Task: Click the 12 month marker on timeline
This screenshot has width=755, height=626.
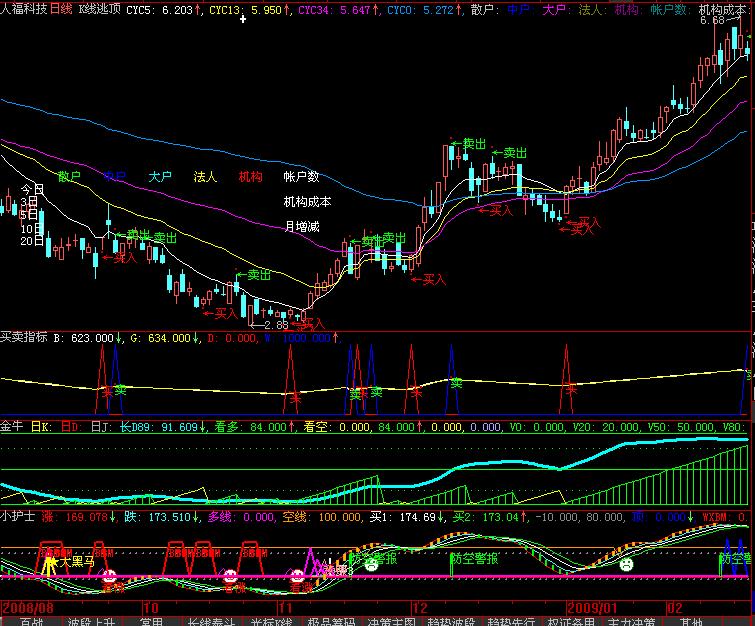Action: (420, 608)
